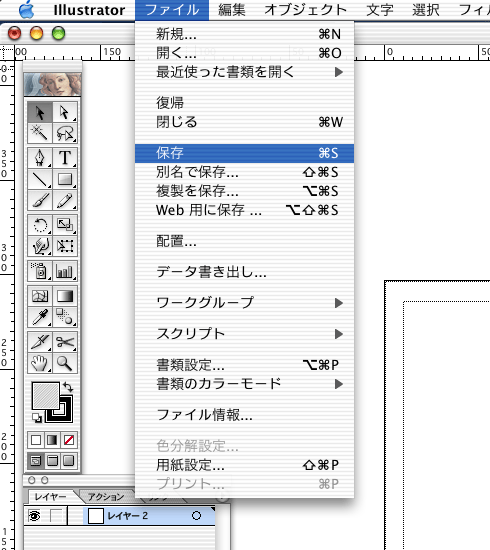
Task: Select the Line Segment tool
Action: (40, 179)
